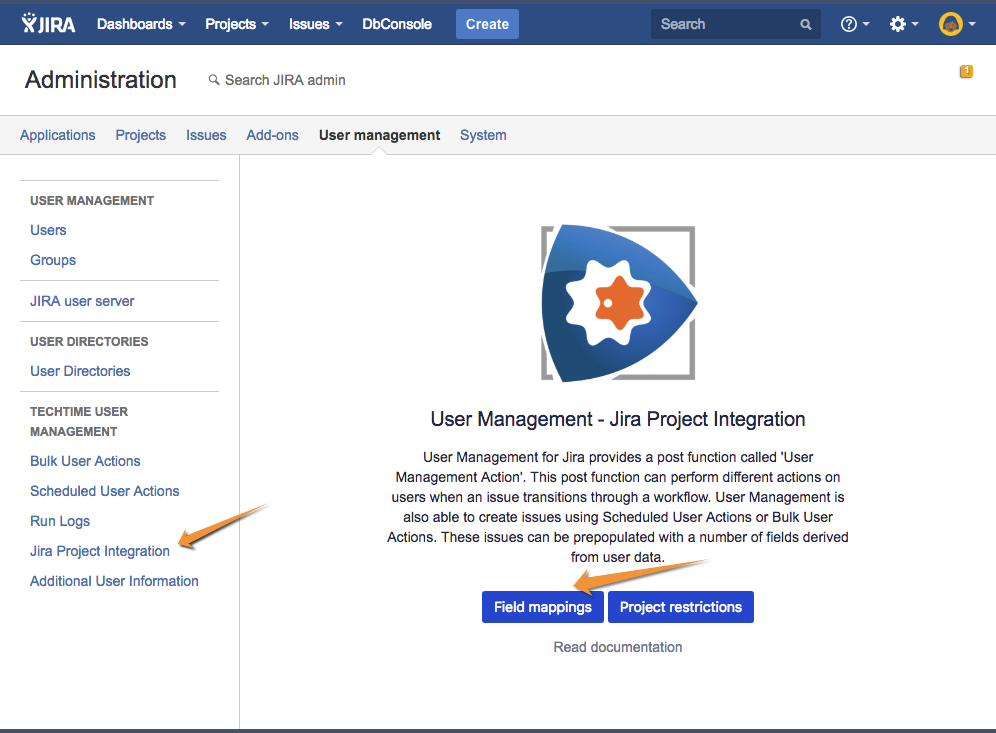Screen dimensions: 996x733
Task: Click the TECHTIME USER MANAGEMENT sidebar heading
Action: pyautogui.click(x=79, y=421)
